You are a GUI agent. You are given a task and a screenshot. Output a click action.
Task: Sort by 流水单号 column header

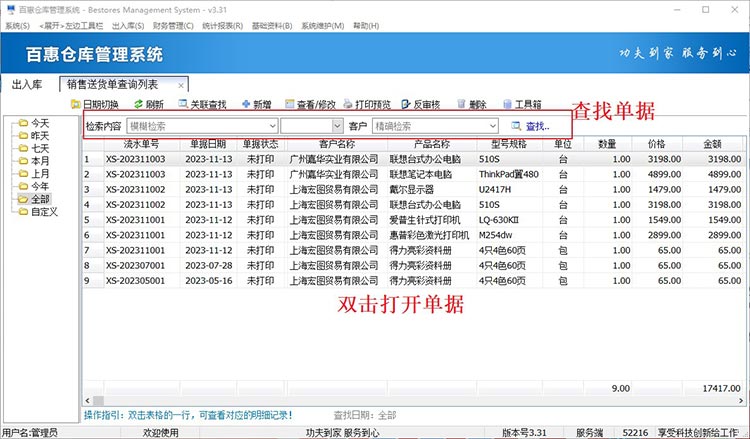click(142, 144)
